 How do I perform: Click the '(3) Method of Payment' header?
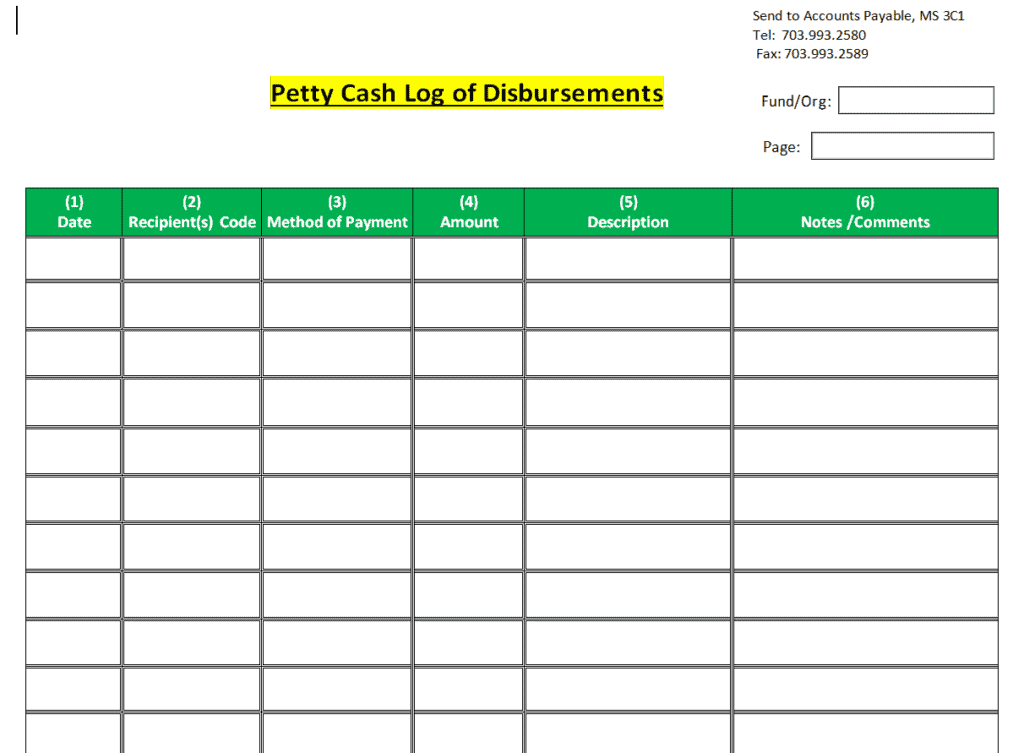tap(337, 212)
